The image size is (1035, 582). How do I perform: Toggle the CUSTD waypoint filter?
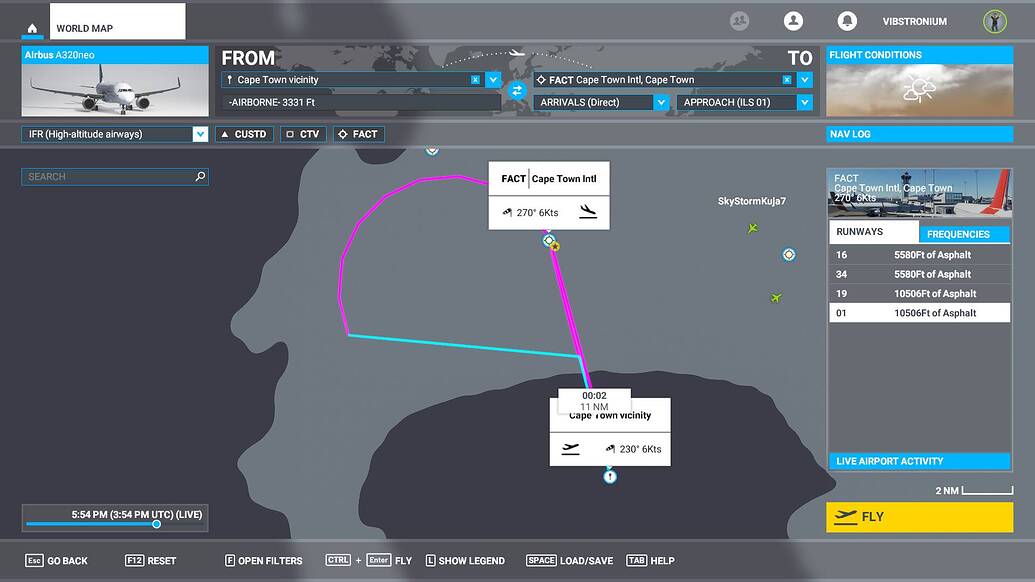(244, 133)
